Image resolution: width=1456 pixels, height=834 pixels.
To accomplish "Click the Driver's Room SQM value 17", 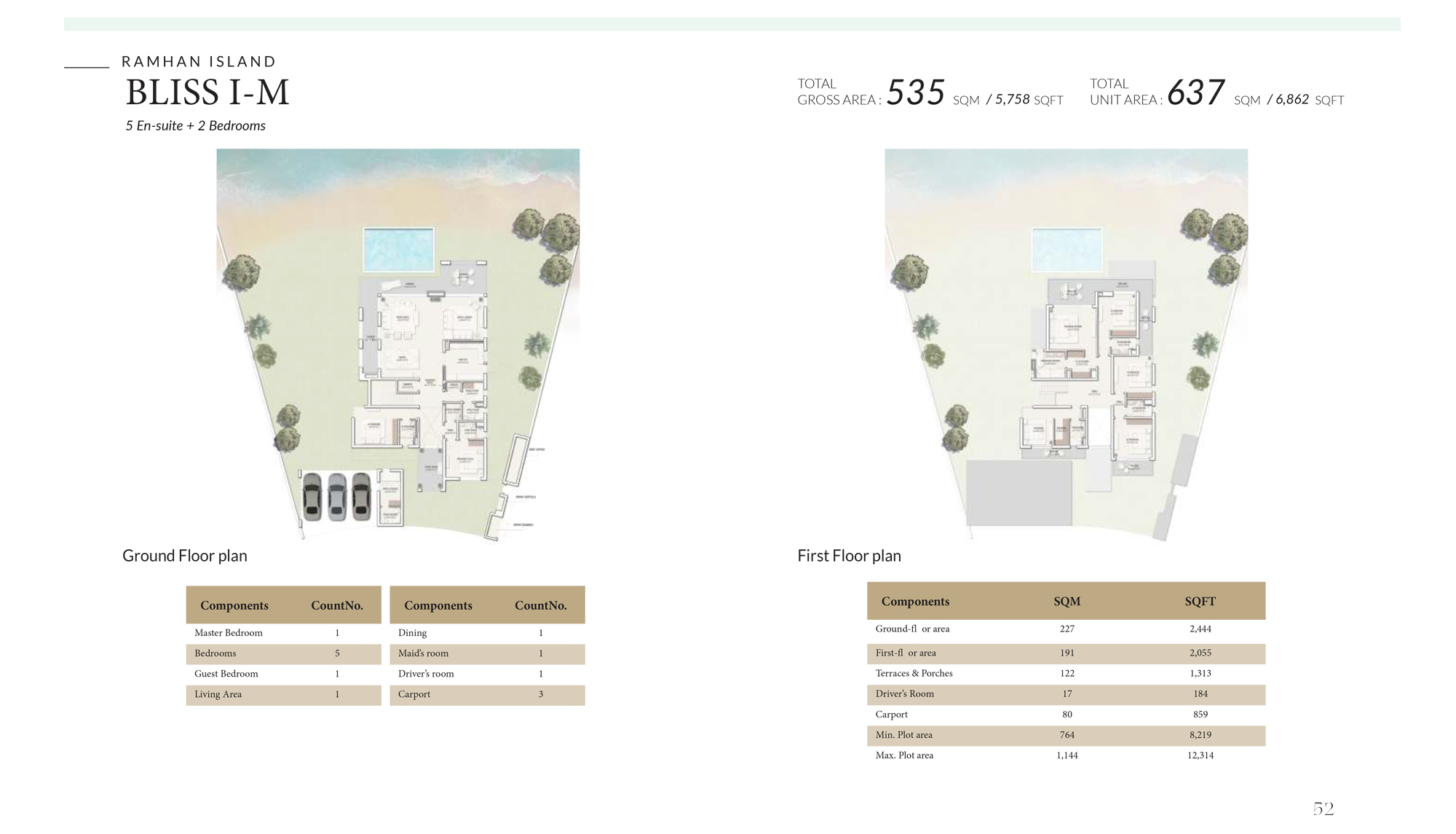I will coord(1066,694).
